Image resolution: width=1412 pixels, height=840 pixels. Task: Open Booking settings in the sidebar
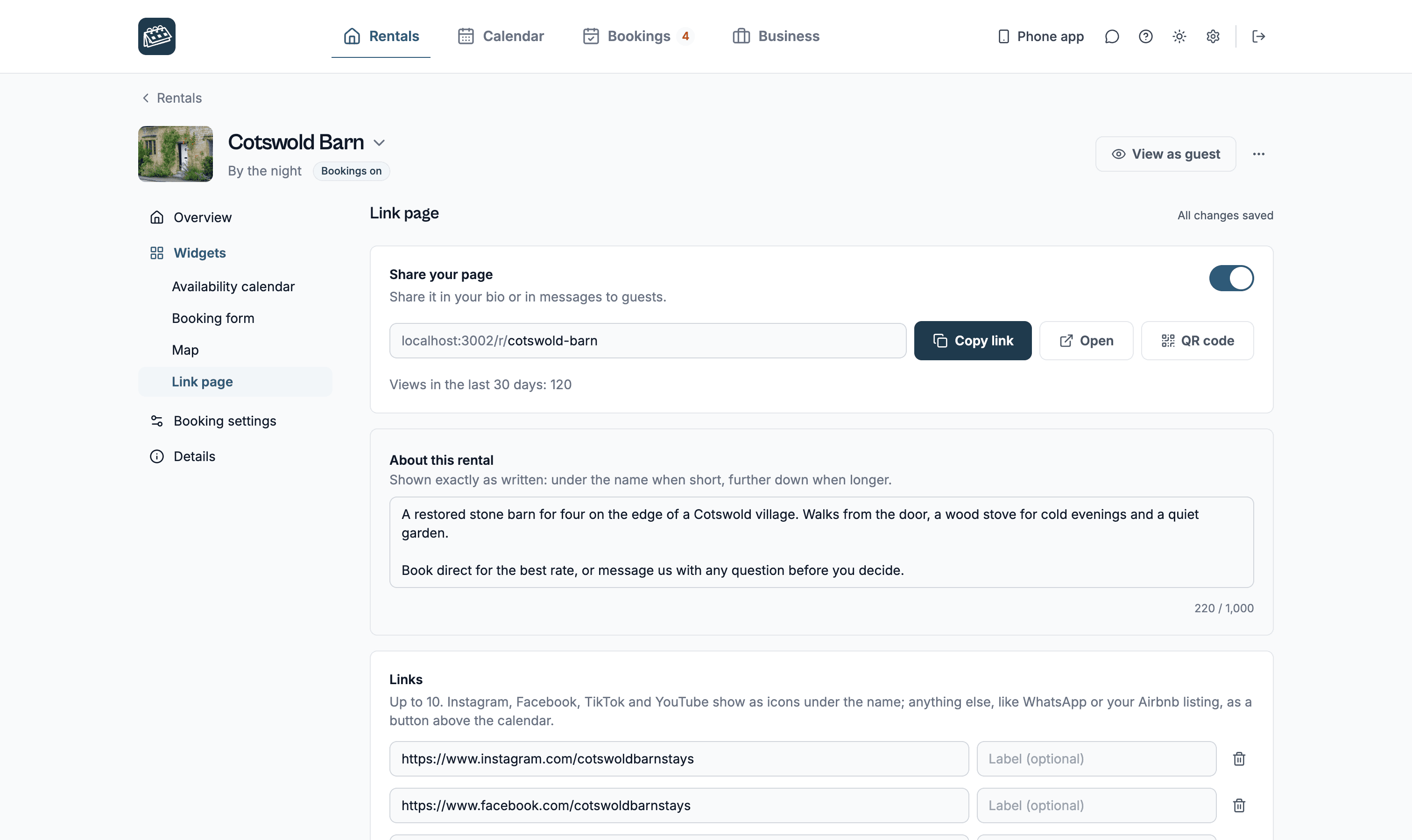(x=235, y=421)
